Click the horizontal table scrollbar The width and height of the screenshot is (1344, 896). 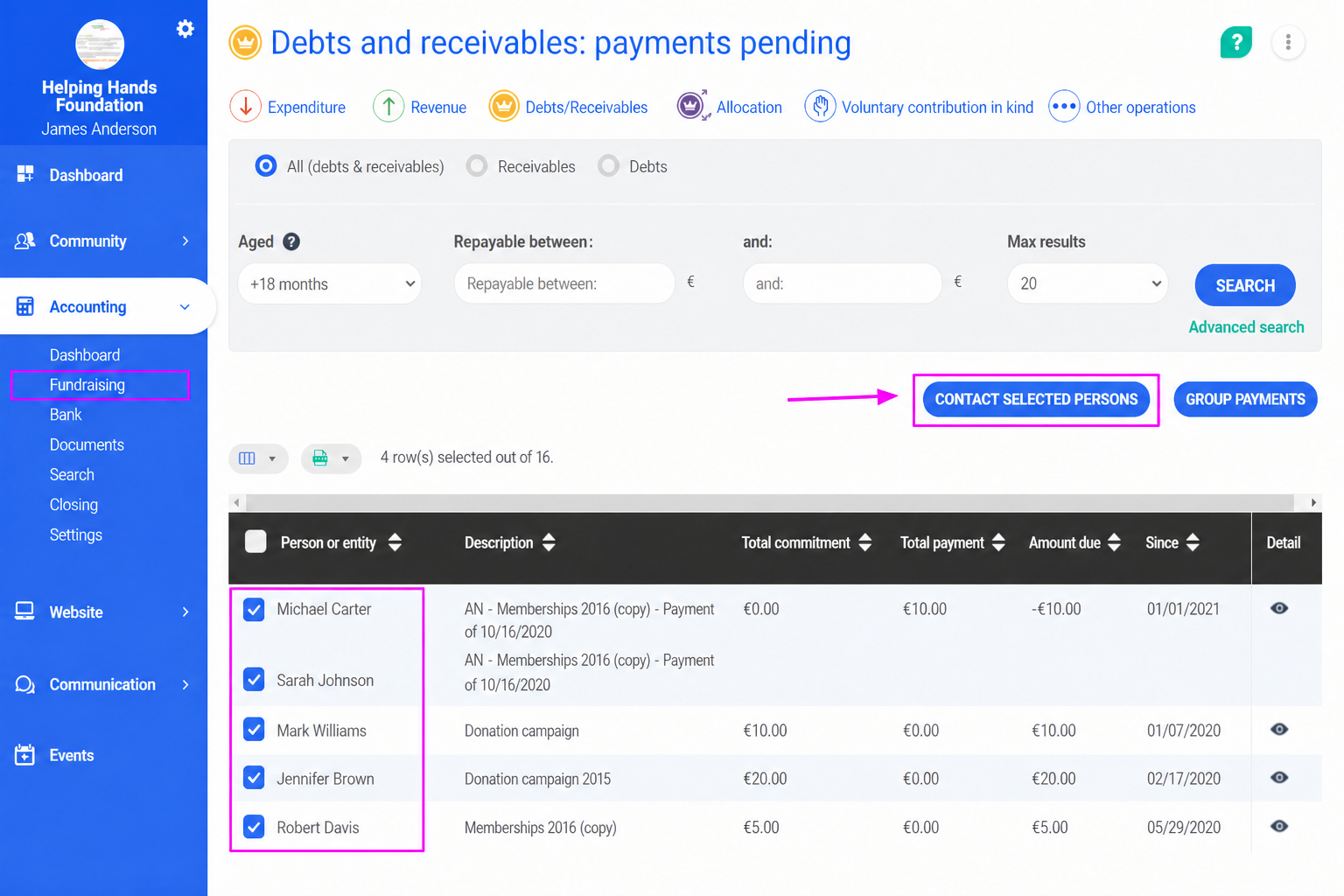770,502
